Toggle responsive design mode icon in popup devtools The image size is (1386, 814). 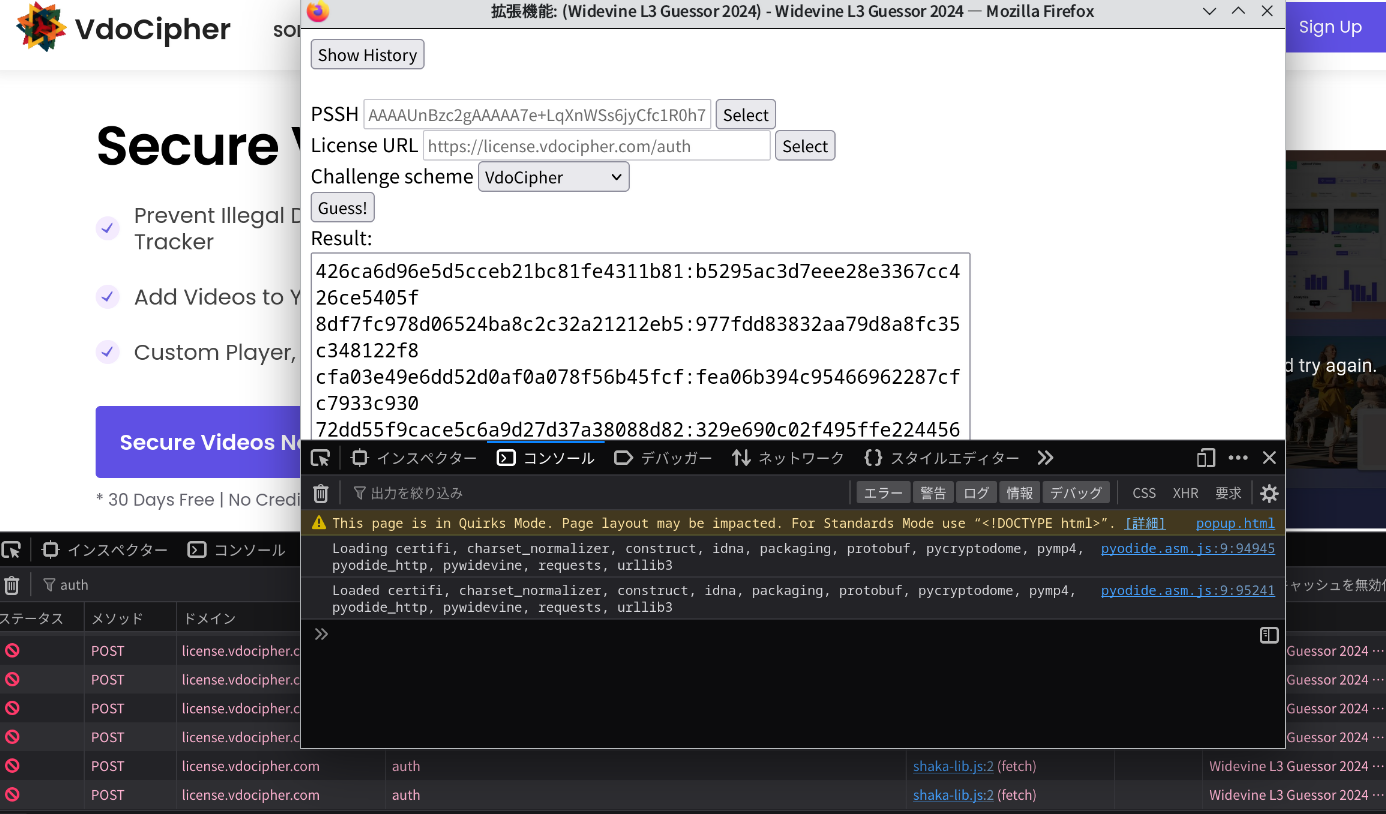1206,458
